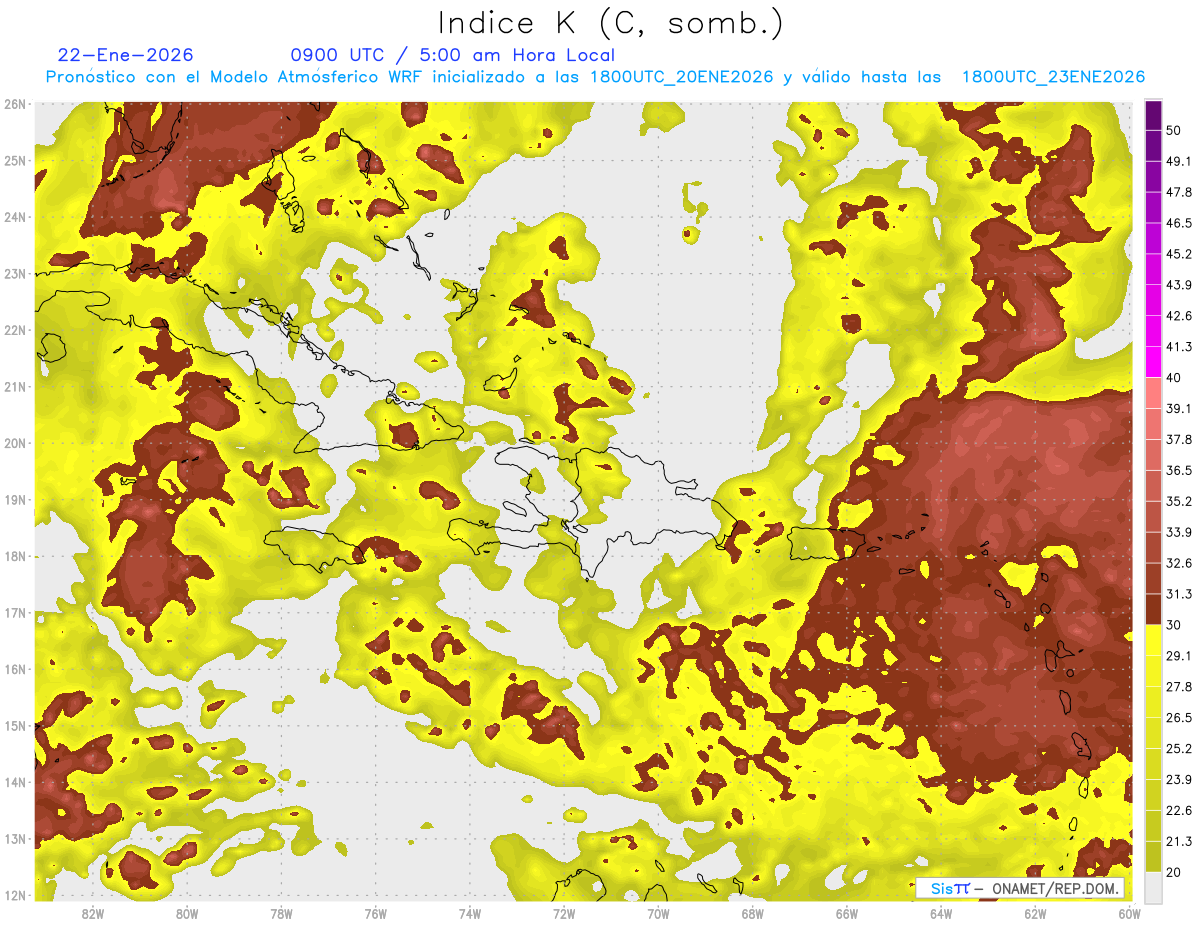Click the 64W longitude label
Viewport: 1200px width, 927px height.
[x=941, y=913]
